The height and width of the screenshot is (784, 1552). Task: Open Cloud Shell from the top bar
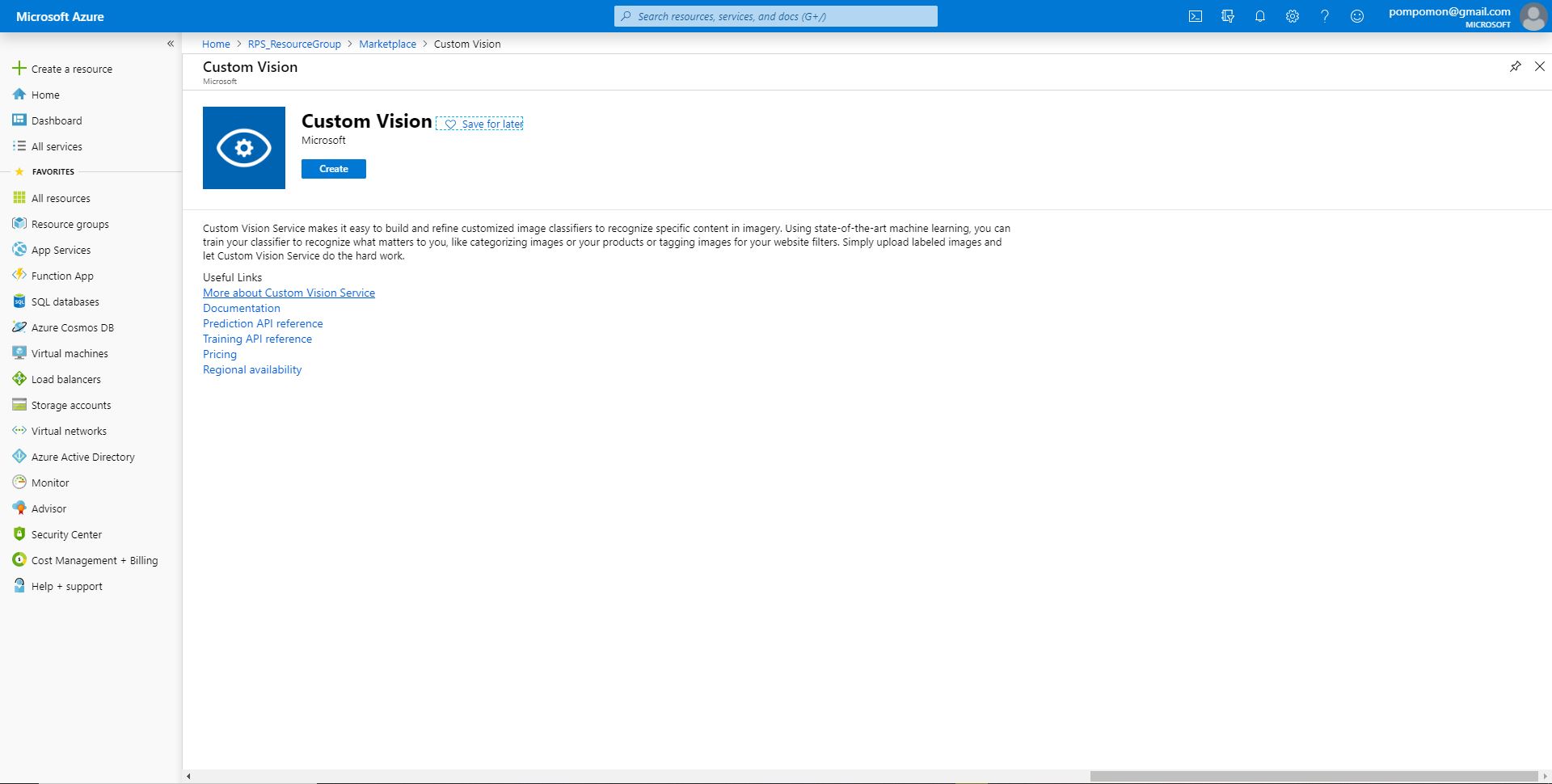tap(1196, 16)
